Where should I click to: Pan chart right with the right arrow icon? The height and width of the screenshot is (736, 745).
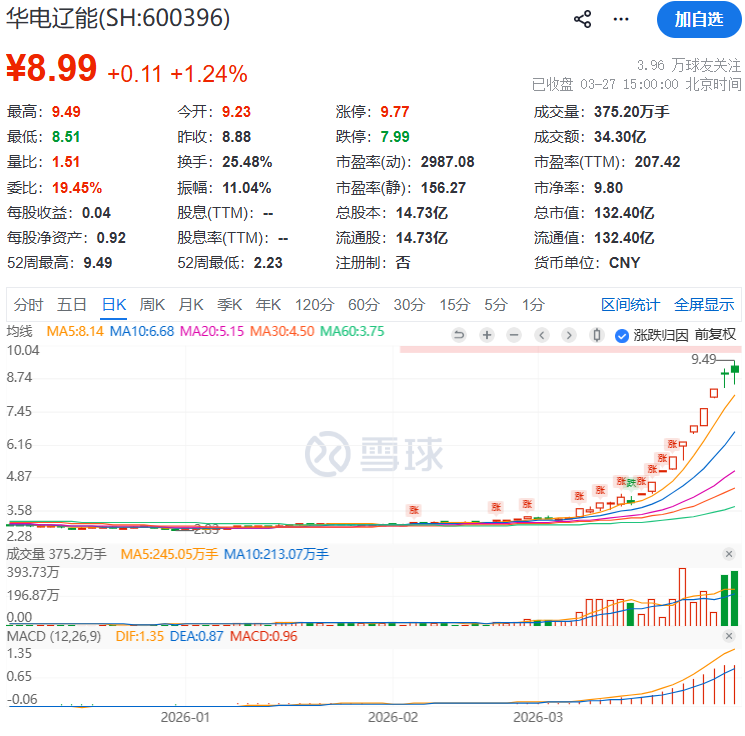pos(569,335)
